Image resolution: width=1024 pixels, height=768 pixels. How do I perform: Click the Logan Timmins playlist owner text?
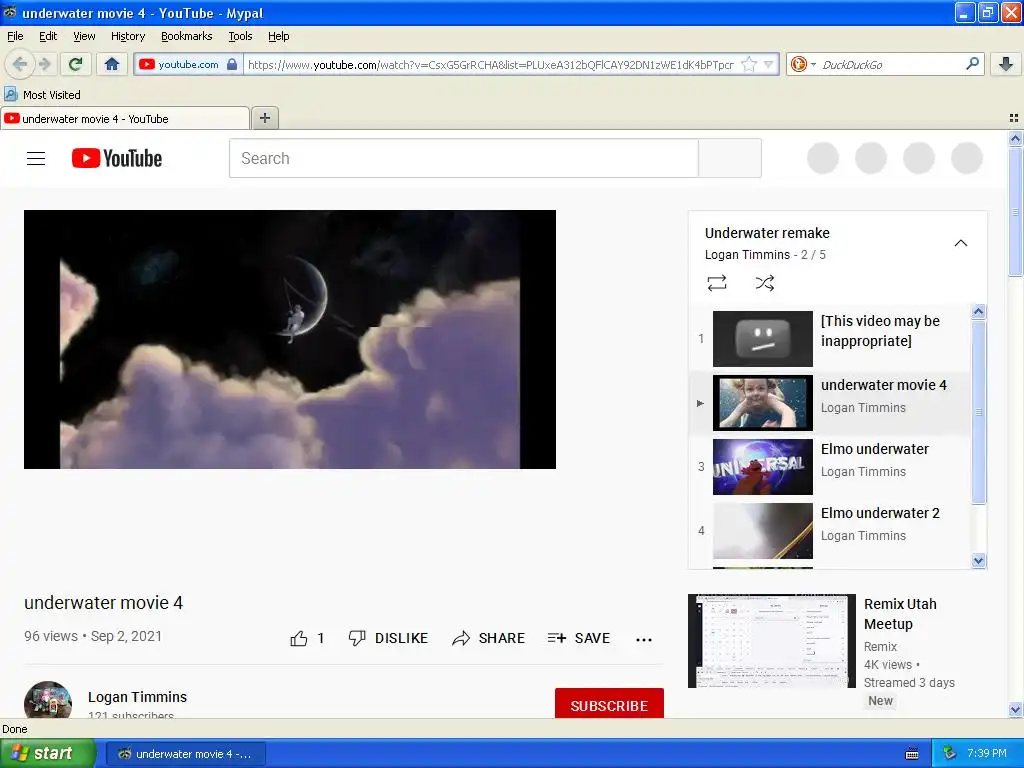[747, 255]
